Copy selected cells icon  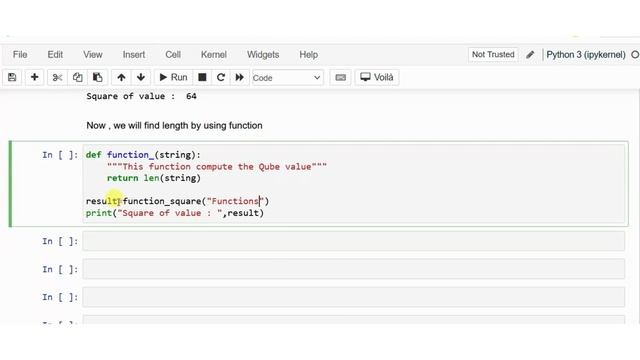click(x=77, y=77)
